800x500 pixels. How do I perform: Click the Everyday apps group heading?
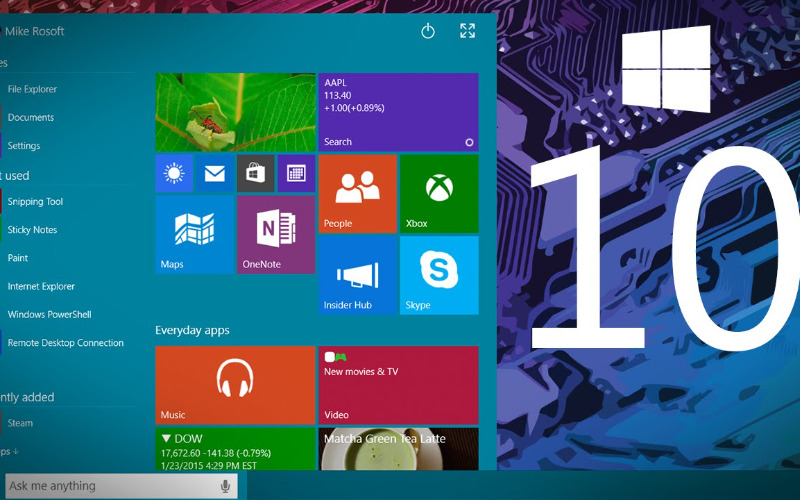(x=192, y=330)
